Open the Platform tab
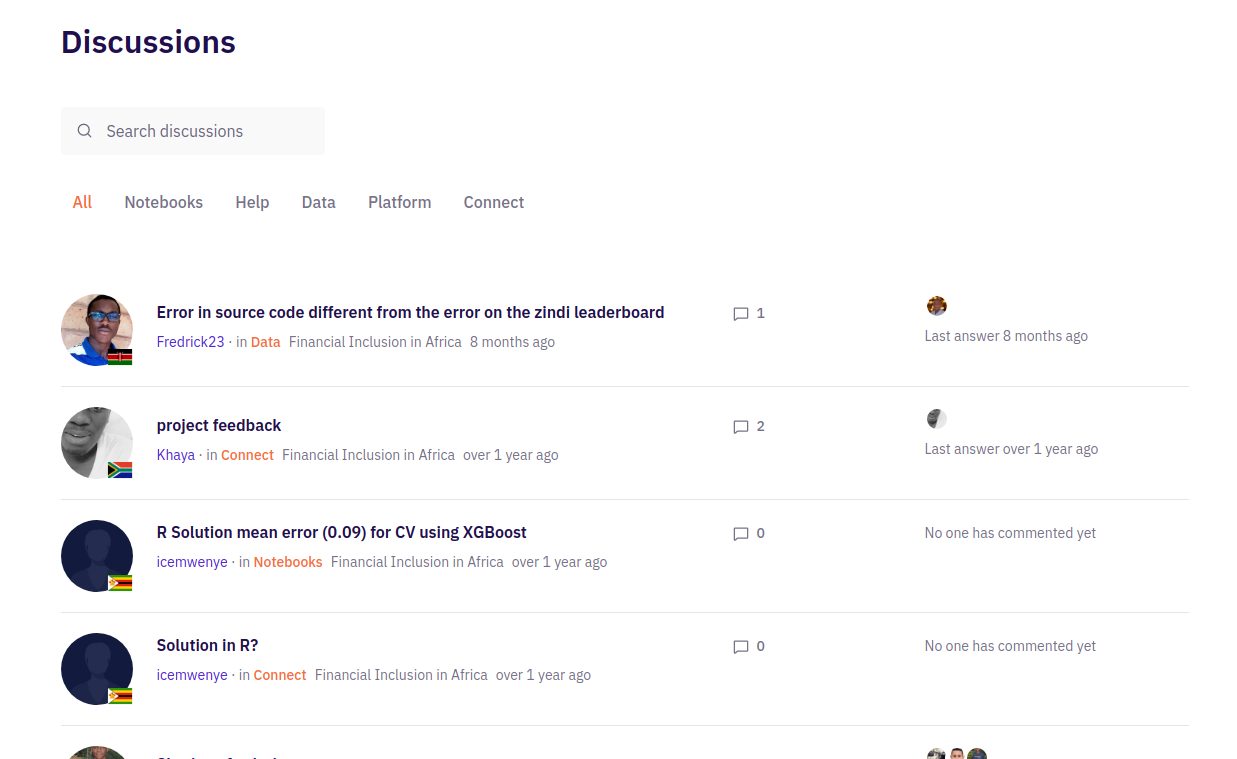The width and height of the screenshot is (1237, 759). 399,202
